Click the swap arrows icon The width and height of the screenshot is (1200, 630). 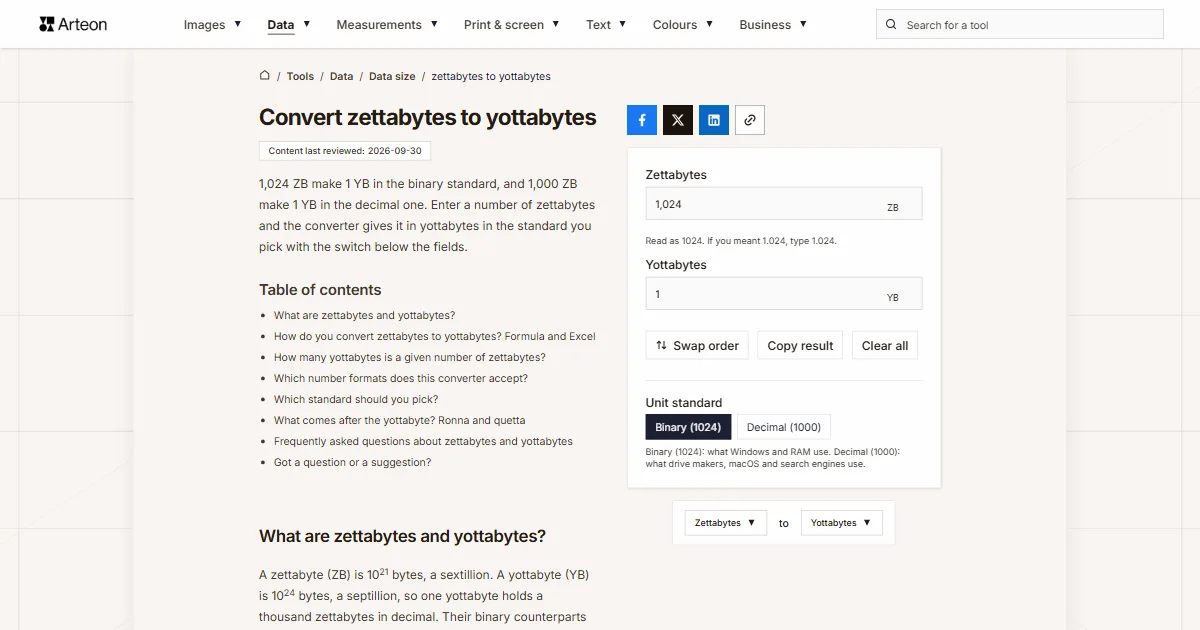tap(661, 346)
